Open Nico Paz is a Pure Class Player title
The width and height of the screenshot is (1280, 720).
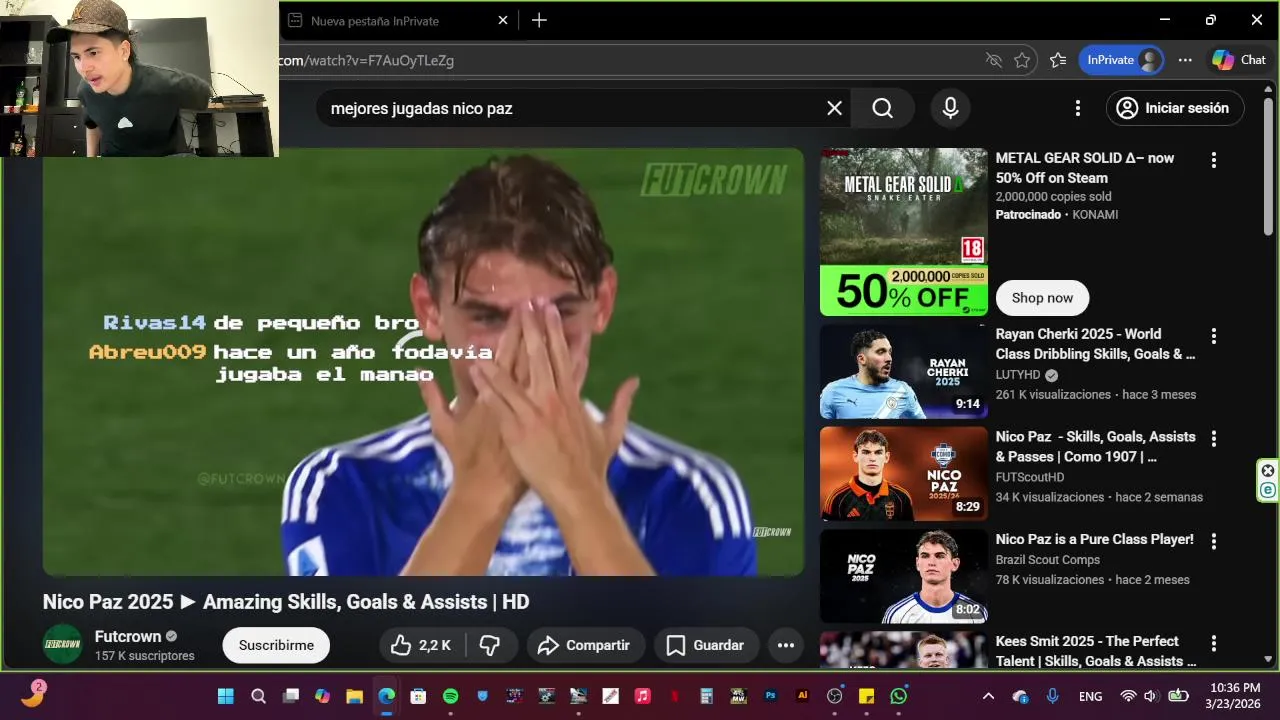1095,539
